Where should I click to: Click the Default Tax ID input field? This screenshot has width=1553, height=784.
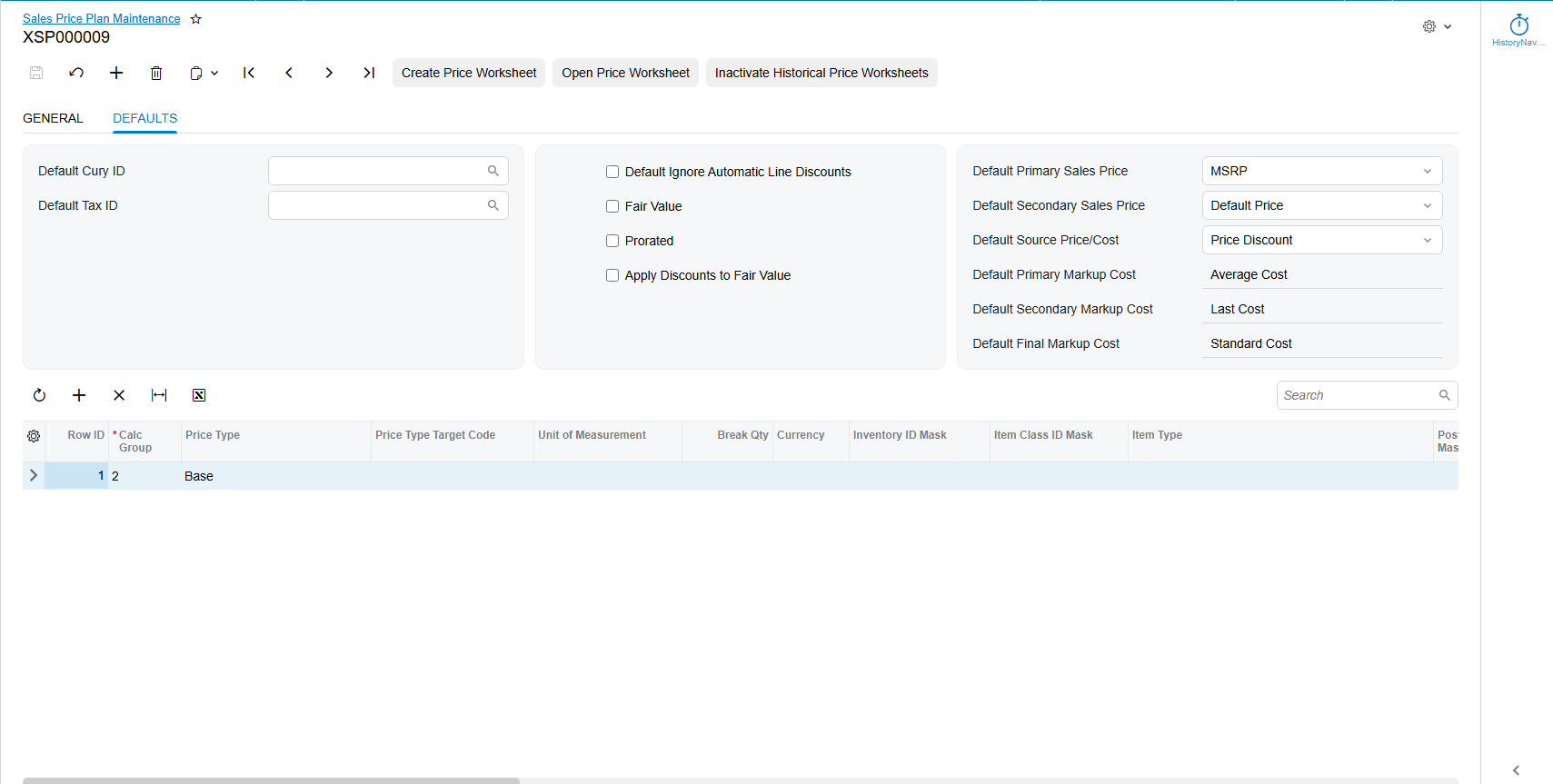click(388, 205)
